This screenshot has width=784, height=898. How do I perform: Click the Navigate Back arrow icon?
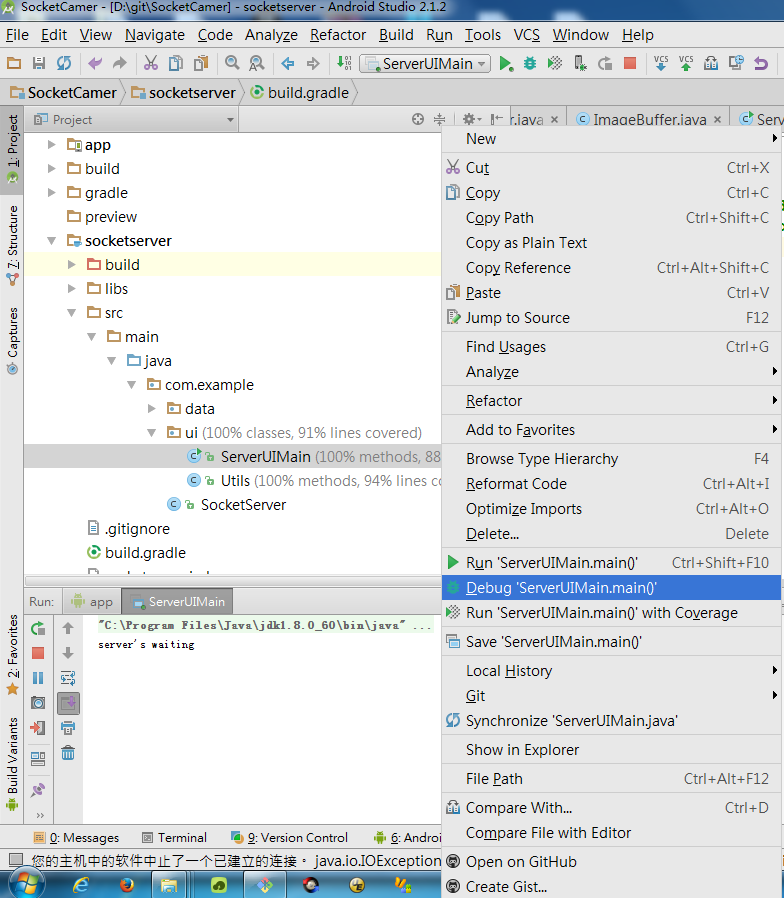[x=287, y=63]
